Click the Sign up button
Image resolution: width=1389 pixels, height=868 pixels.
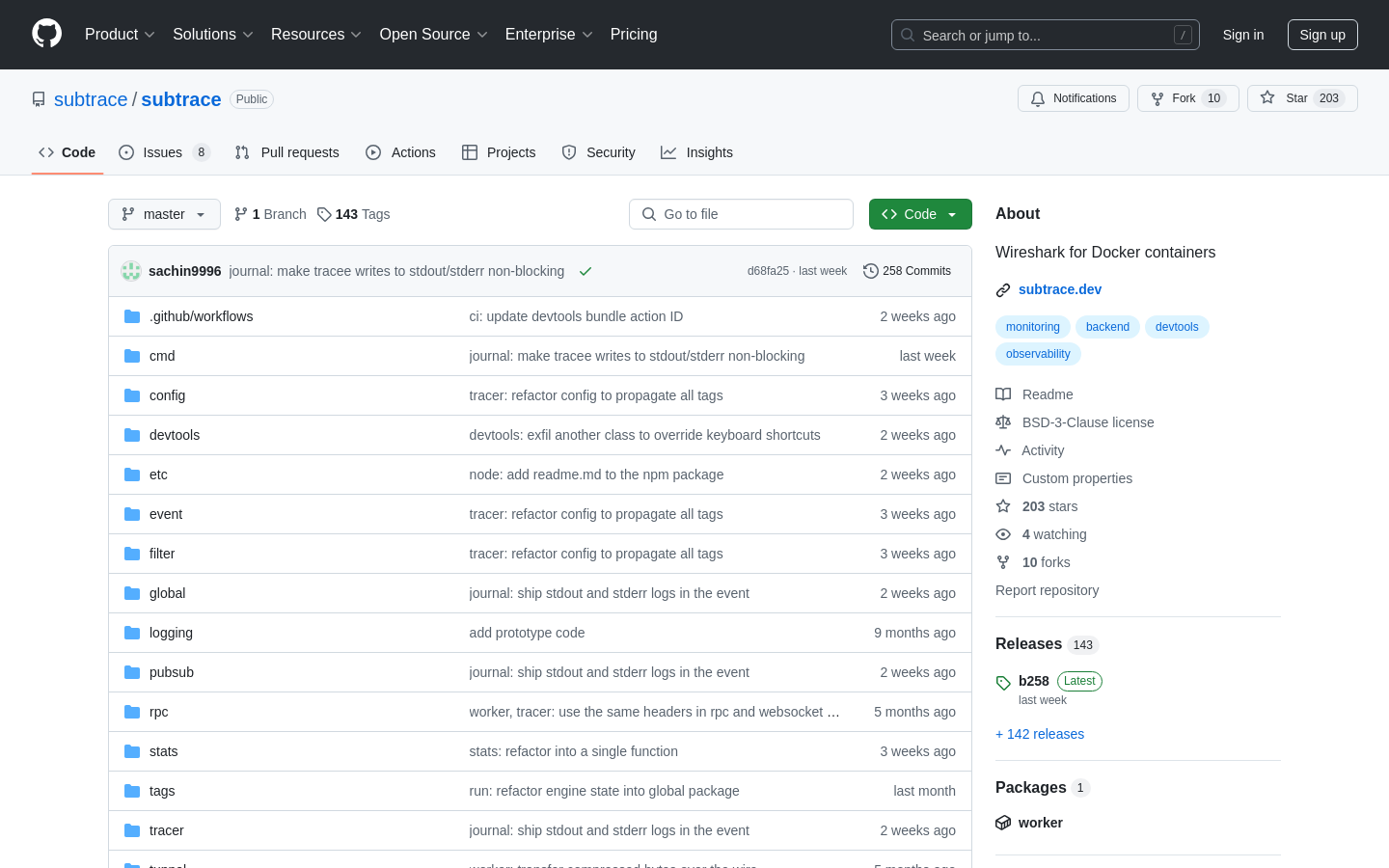coord(1322,35)
